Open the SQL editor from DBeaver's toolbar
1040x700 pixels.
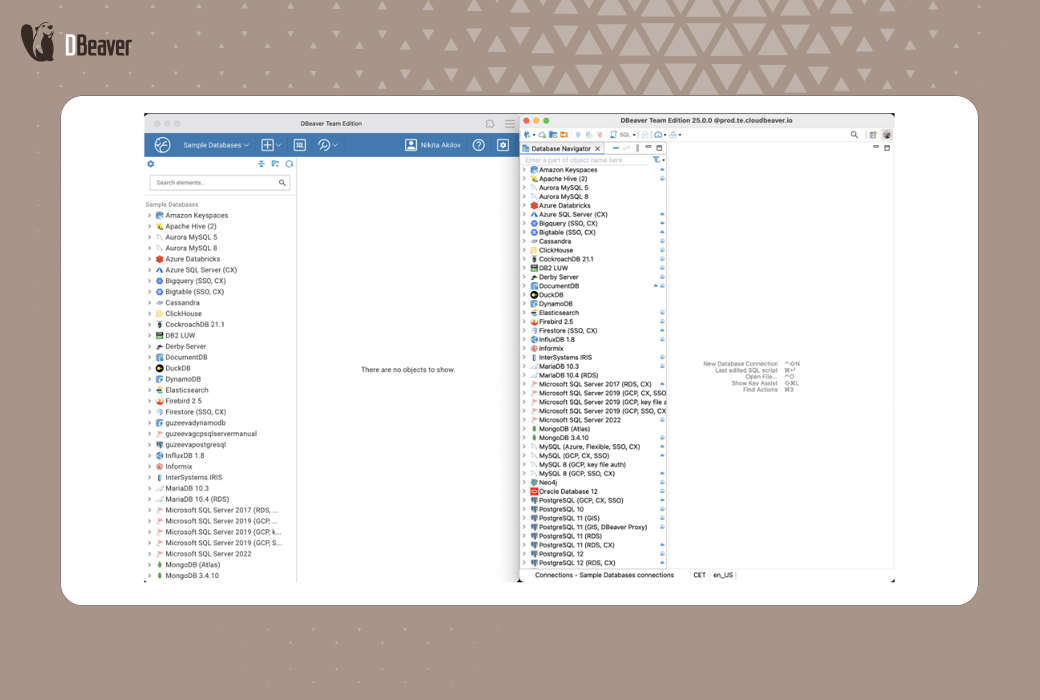(614, 135)
